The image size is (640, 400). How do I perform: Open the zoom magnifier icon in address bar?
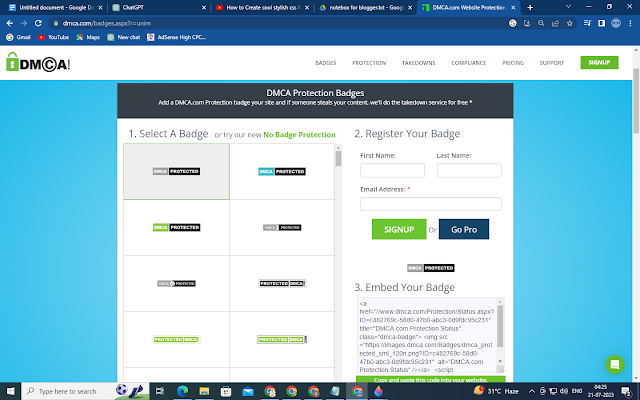click(x=541, y=23)
